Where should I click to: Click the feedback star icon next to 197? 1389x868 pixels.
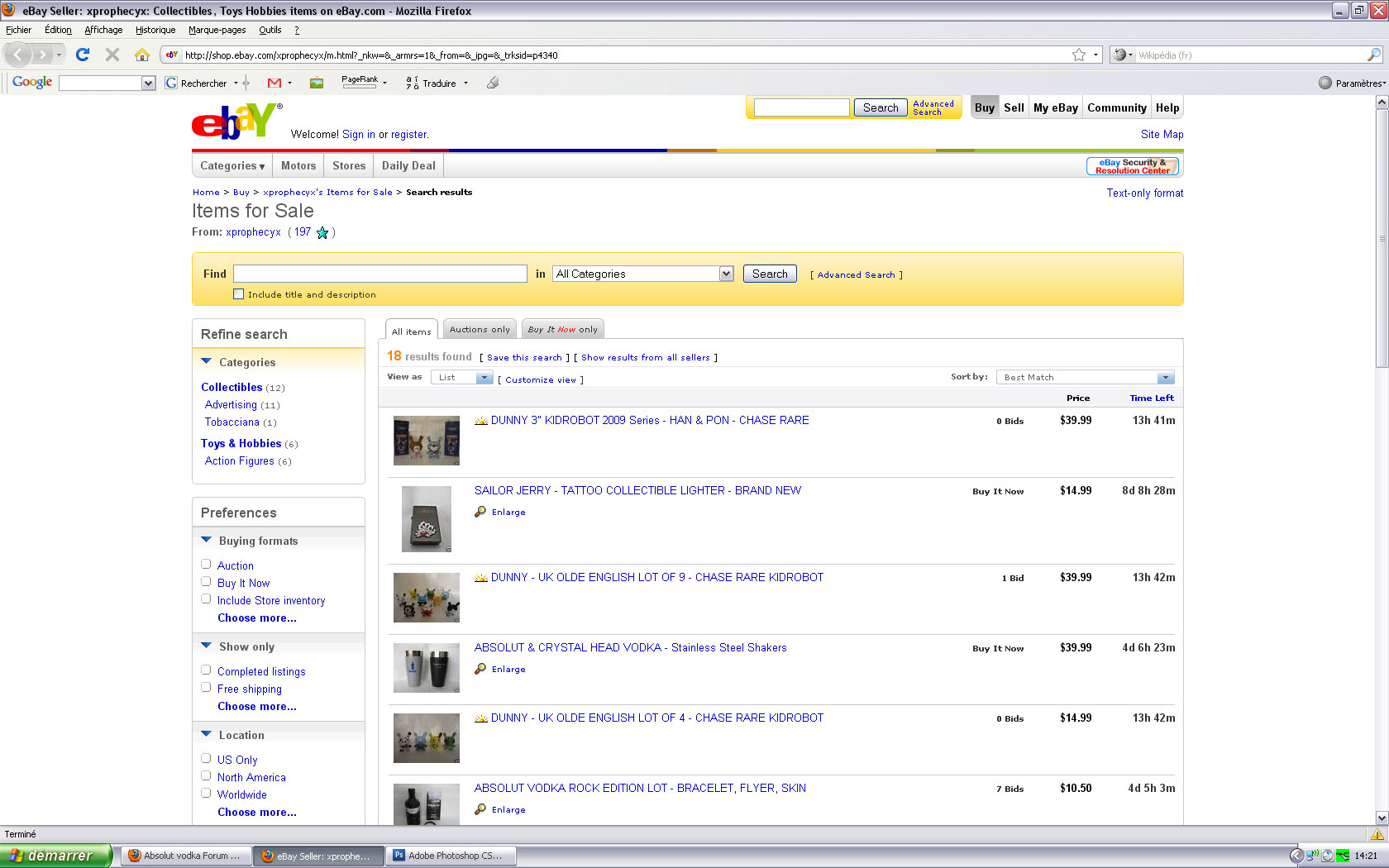(322, 233)
